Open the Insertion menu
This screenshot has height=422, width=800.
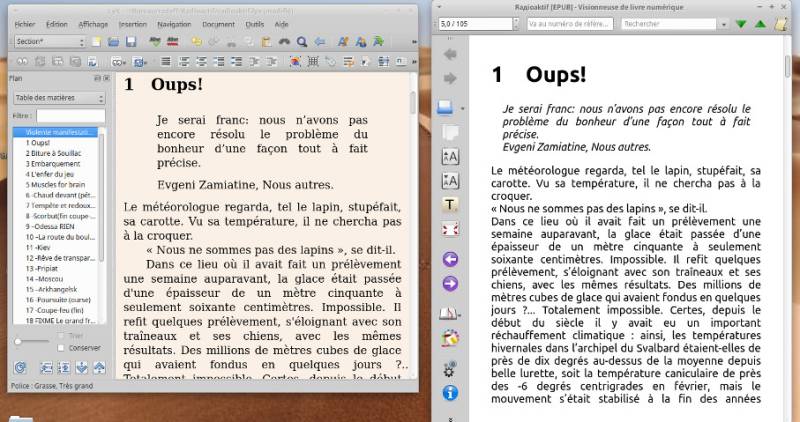133,24
